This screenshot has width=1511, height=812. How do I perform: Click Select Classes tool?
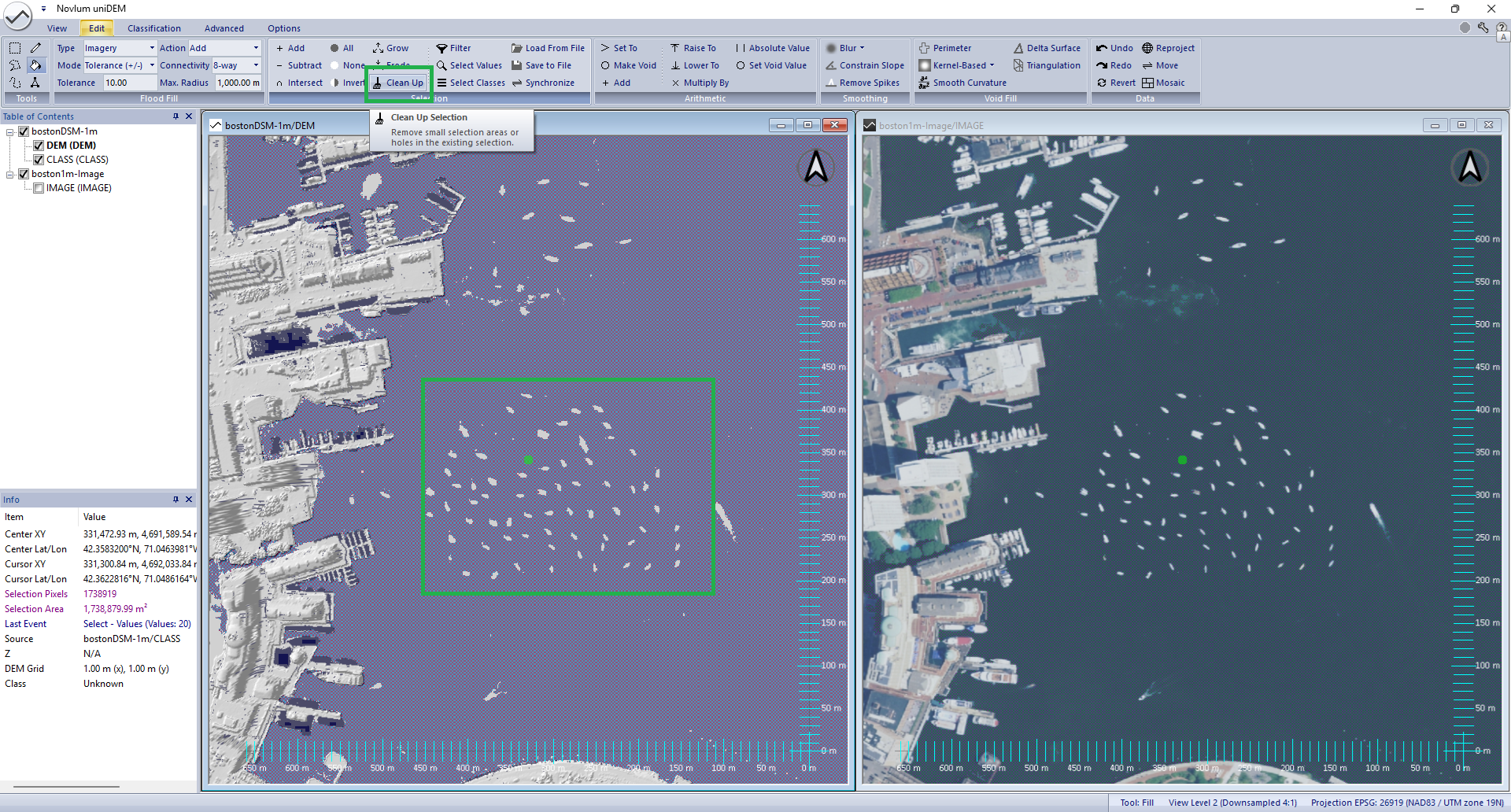click(471, 83)
